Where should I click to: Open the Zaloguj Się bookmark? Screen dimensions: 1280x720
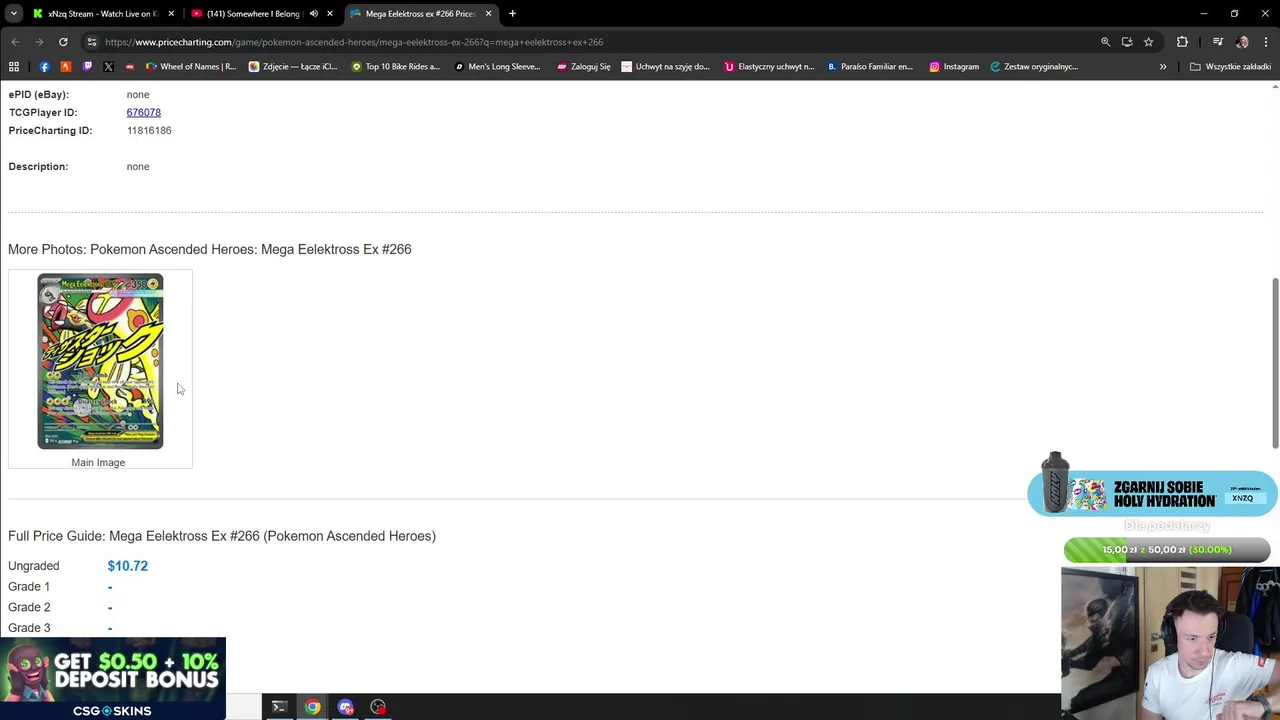[583, 67]
